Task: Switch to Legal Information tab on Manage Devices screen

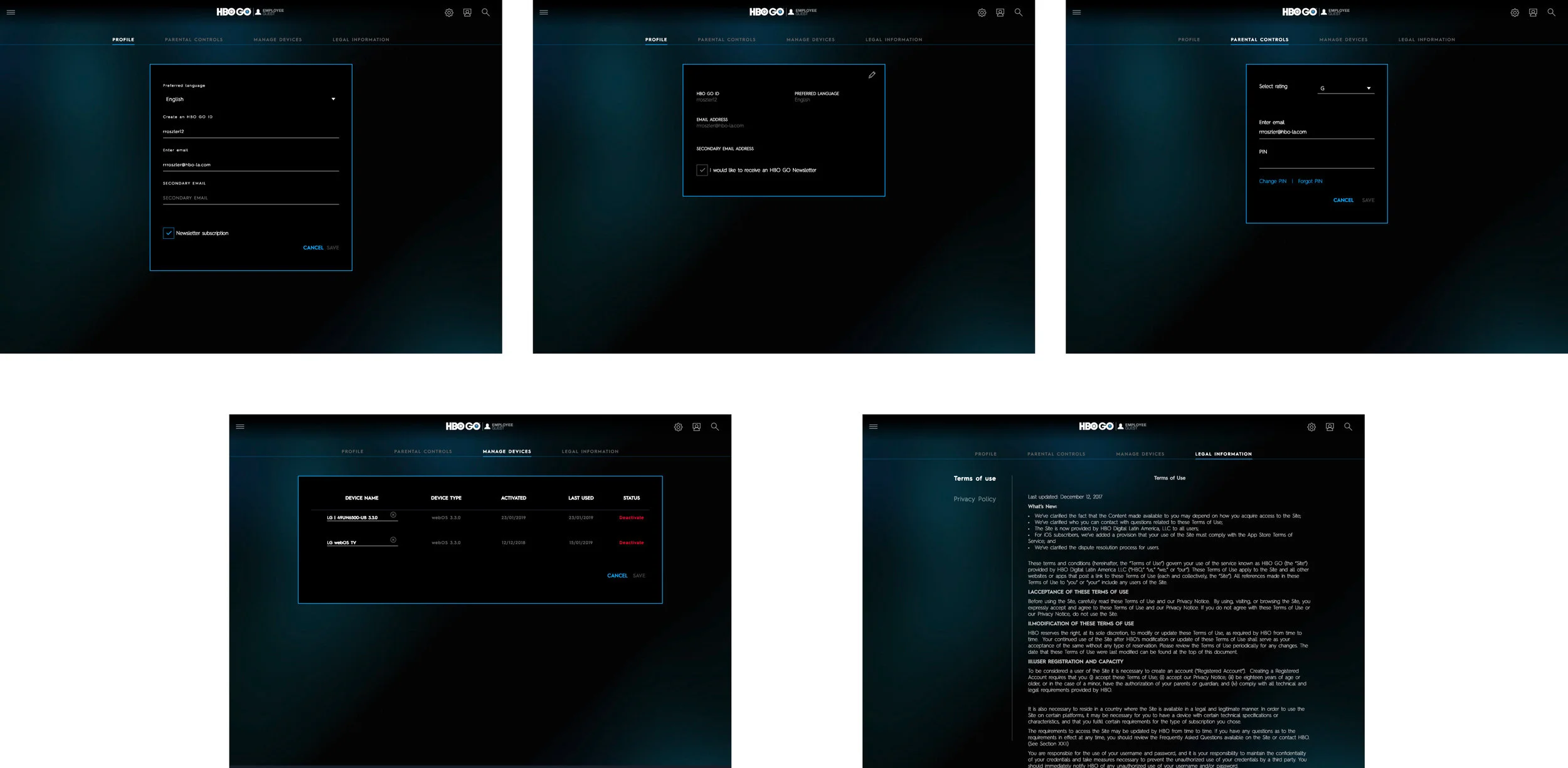Action: tap(590, 451)
